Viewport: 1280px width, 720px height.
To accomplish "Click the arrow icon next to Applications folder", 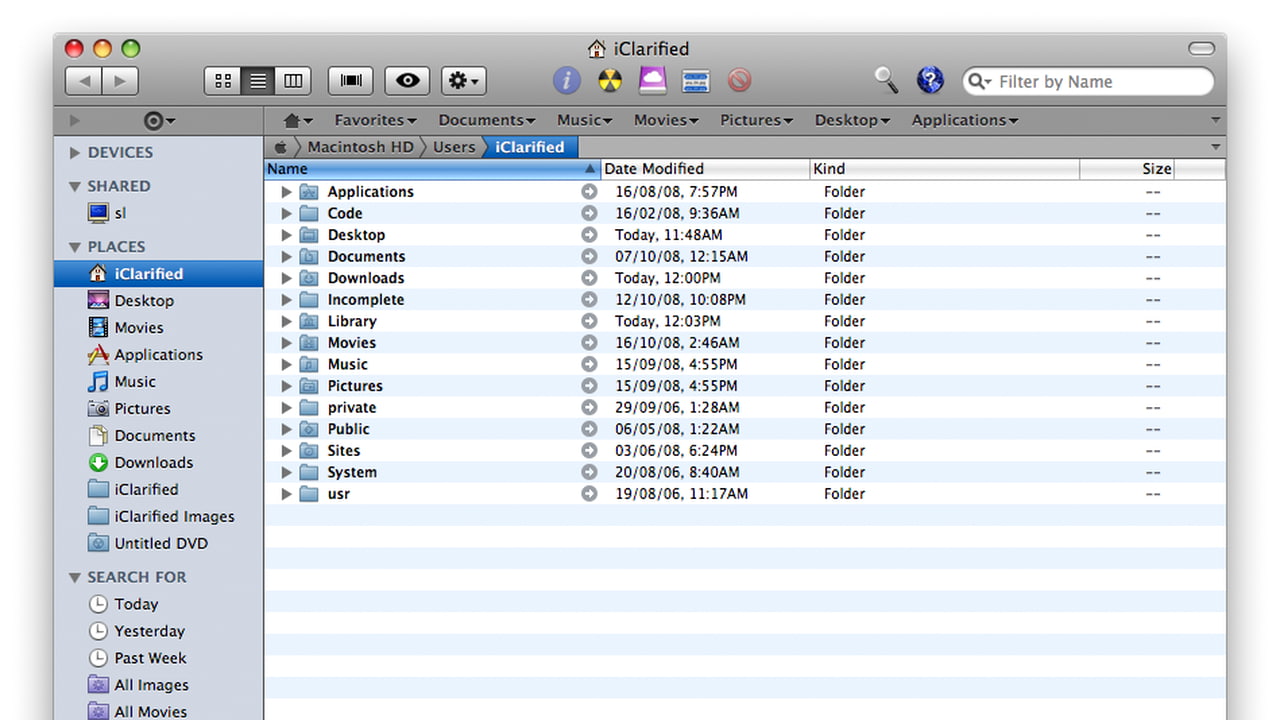I will pos(589,192).
